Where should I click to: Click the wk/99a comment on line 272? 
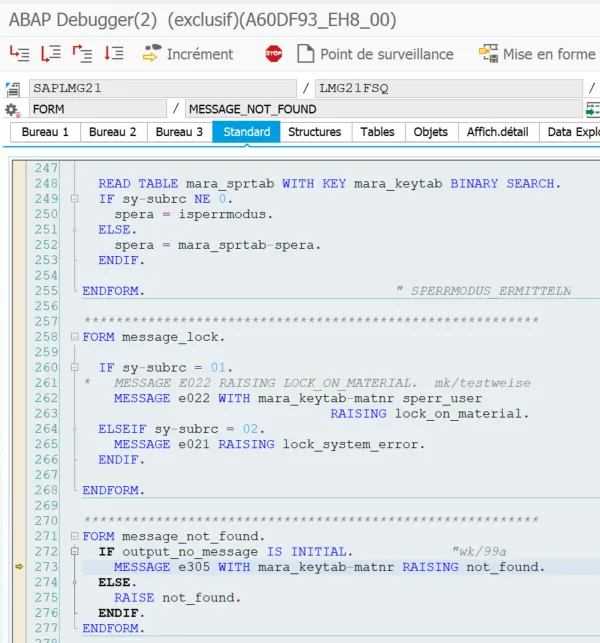pyautogui.click(x=479, y=552)
